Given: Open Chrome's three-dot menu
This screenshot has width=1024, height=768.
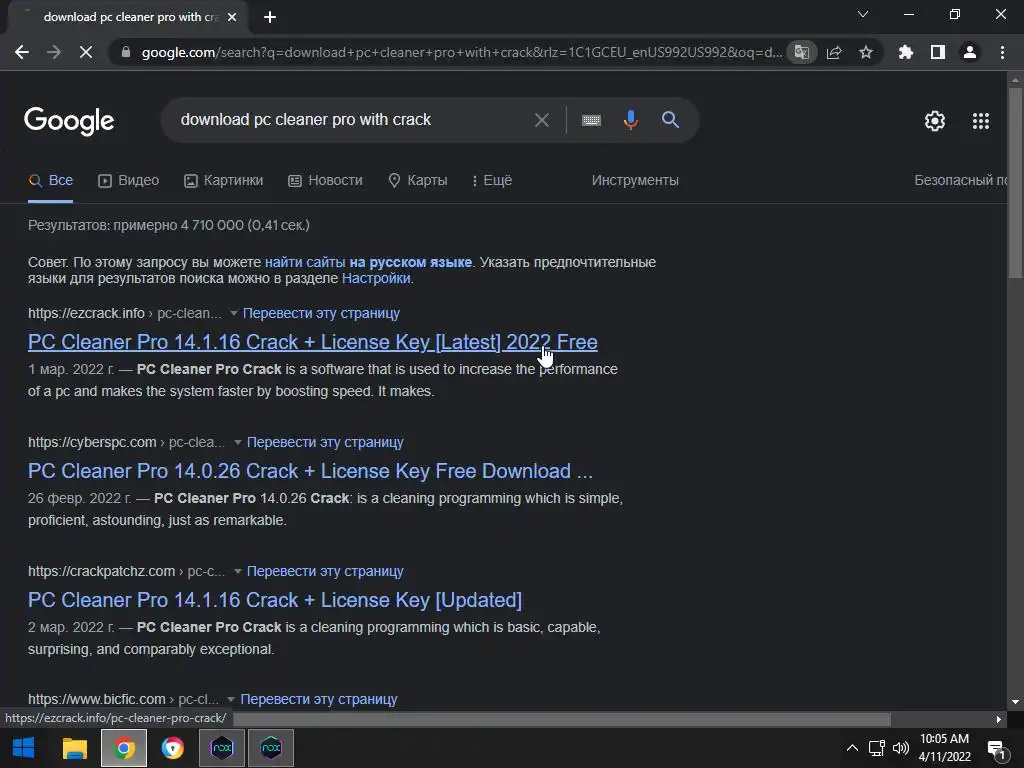Looking at the screenshot, I should (1002, 52).
